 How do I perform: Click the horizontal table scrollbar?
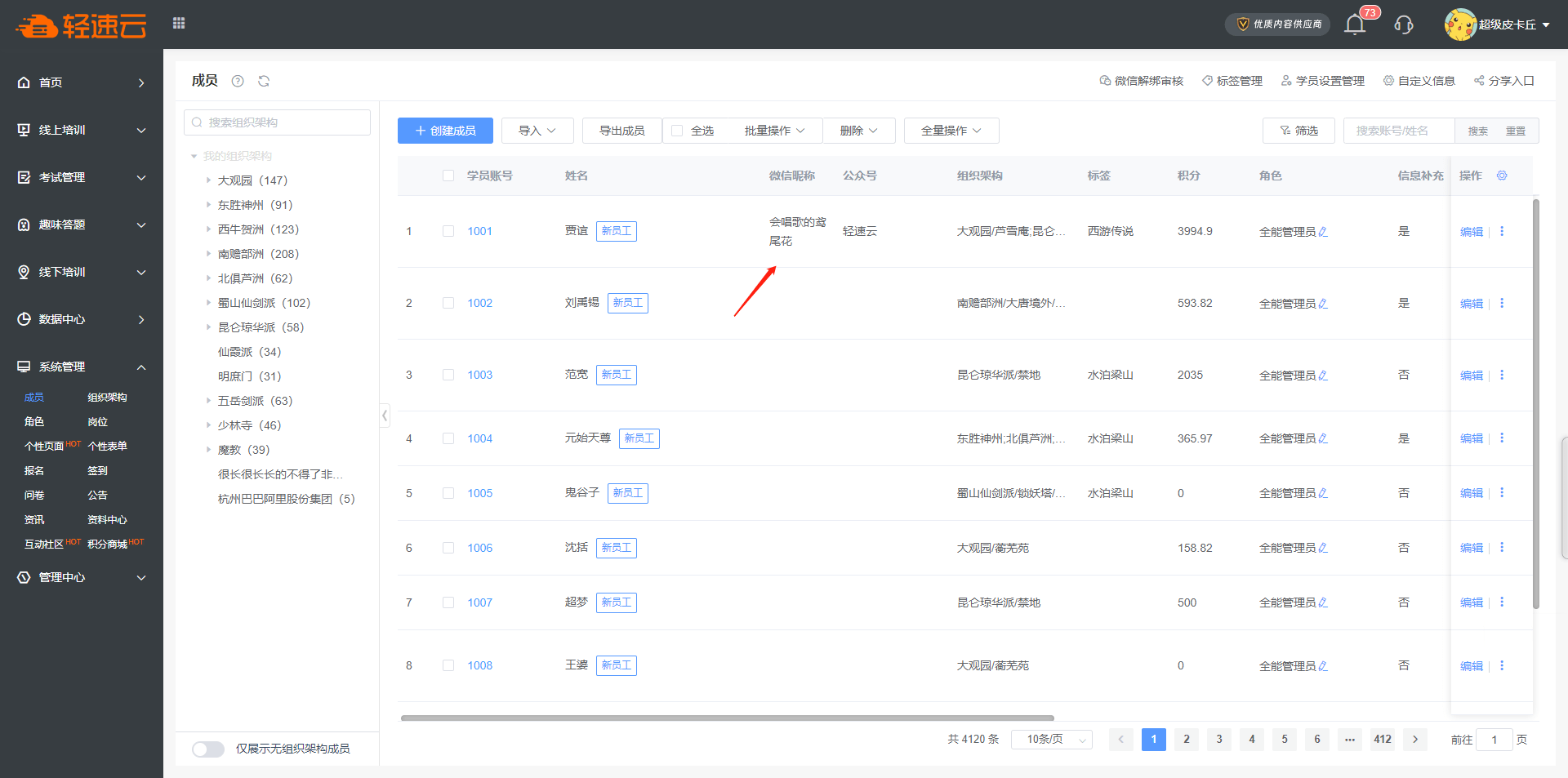point(727,718)
